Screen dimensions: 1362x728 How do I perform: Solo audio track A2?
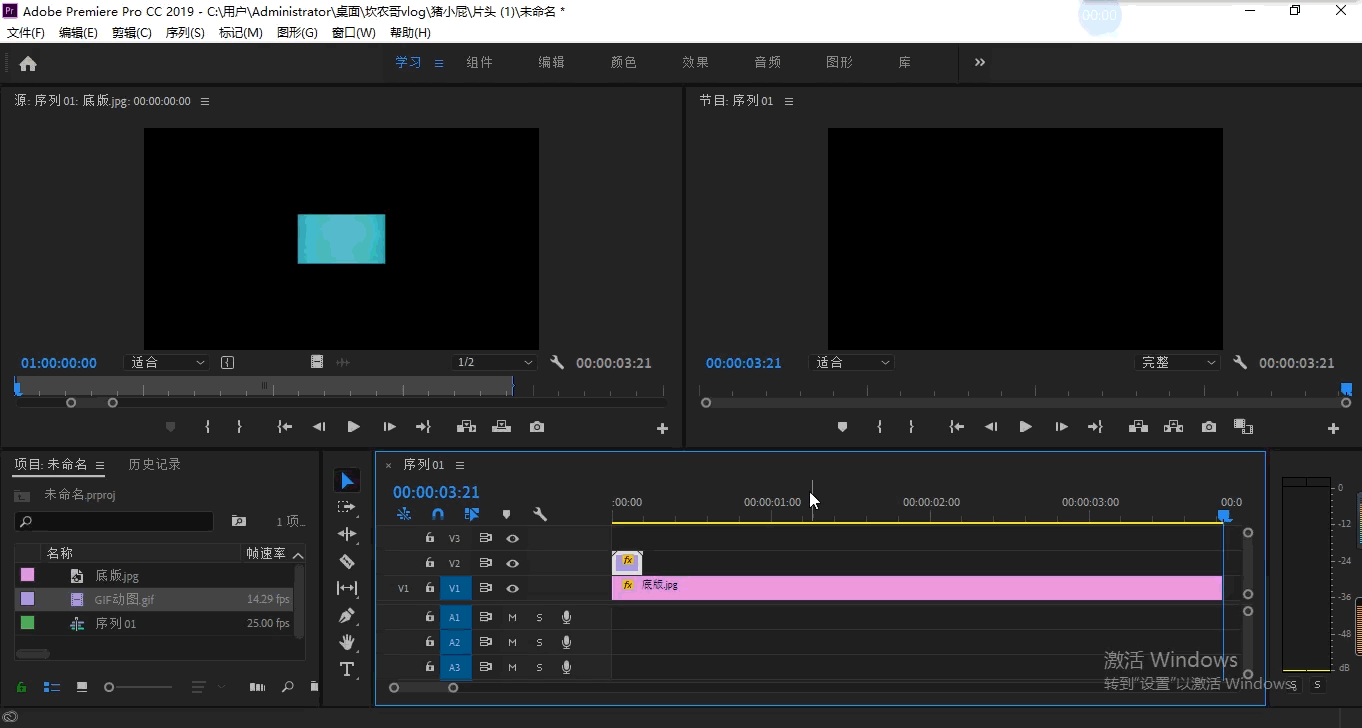click(539, 642)
